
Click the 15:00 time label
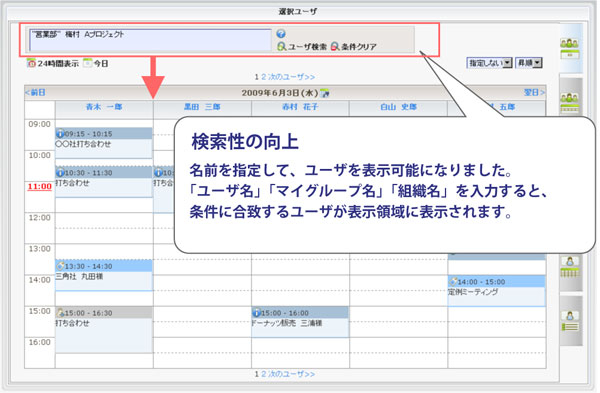tap(39, 311)
